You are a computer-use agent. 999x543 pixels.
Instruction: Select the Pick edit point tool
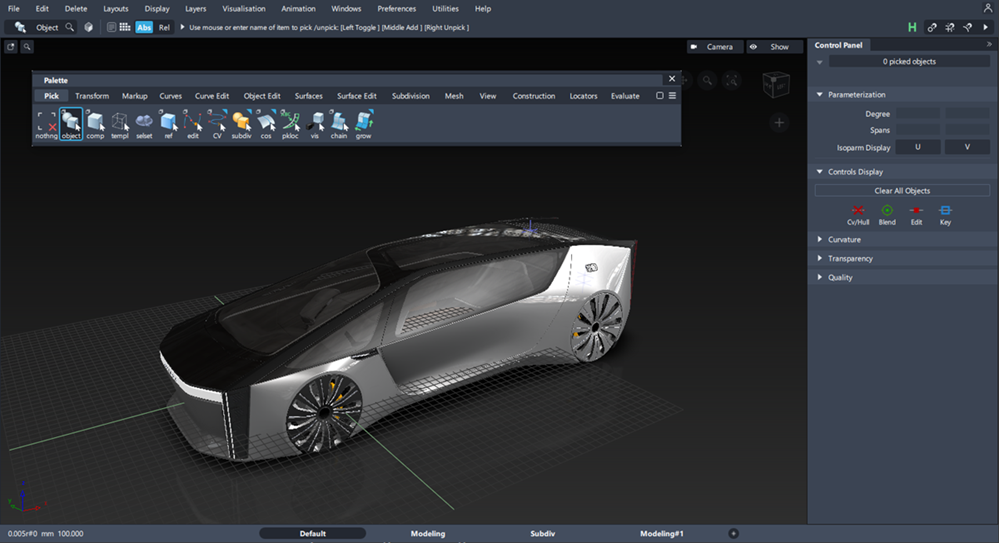[x=192, y=124]
